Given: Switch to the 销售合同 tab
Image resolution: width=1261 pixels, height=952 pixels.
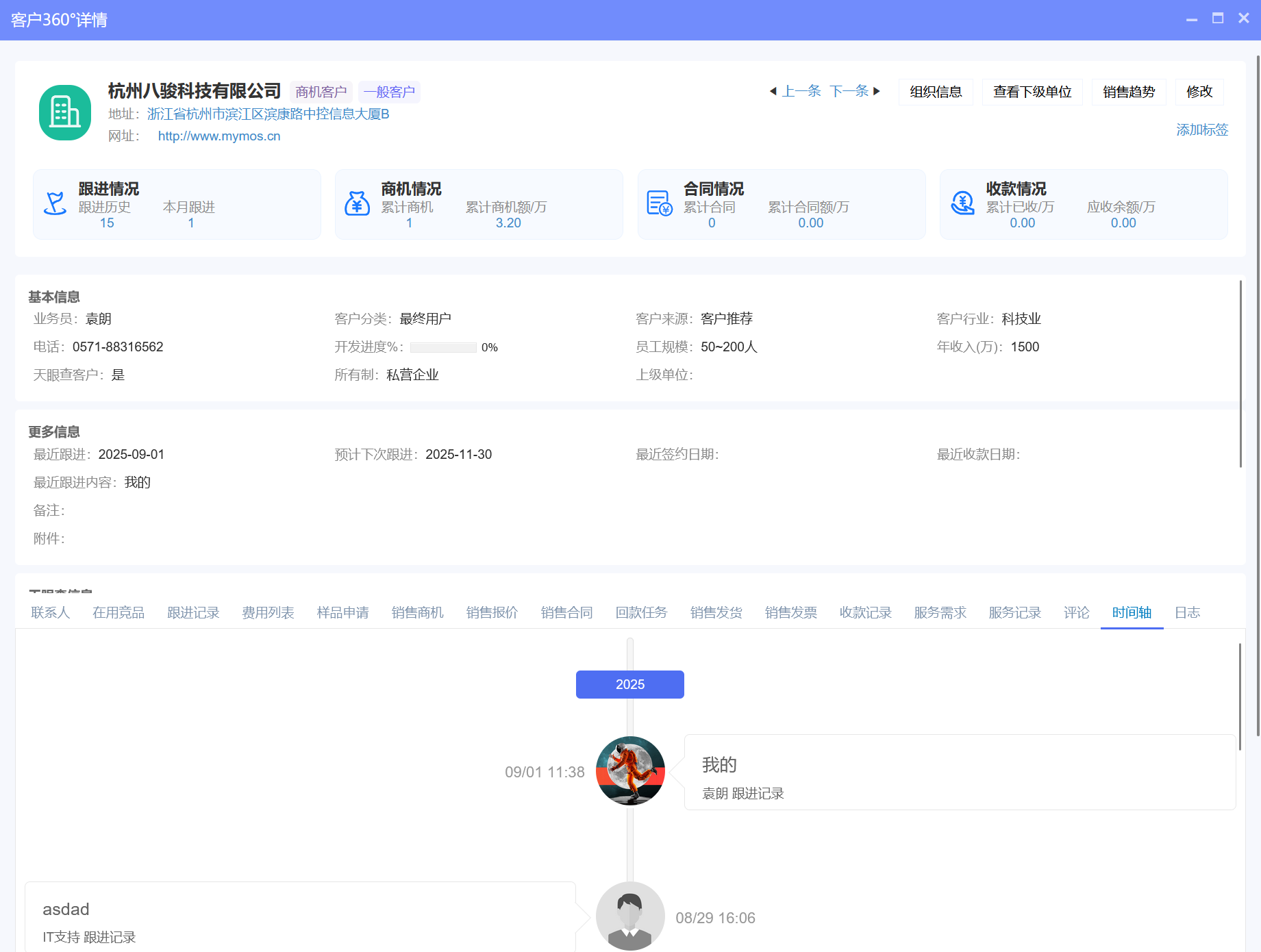Looking at the screenshot, I should [566, 612].
